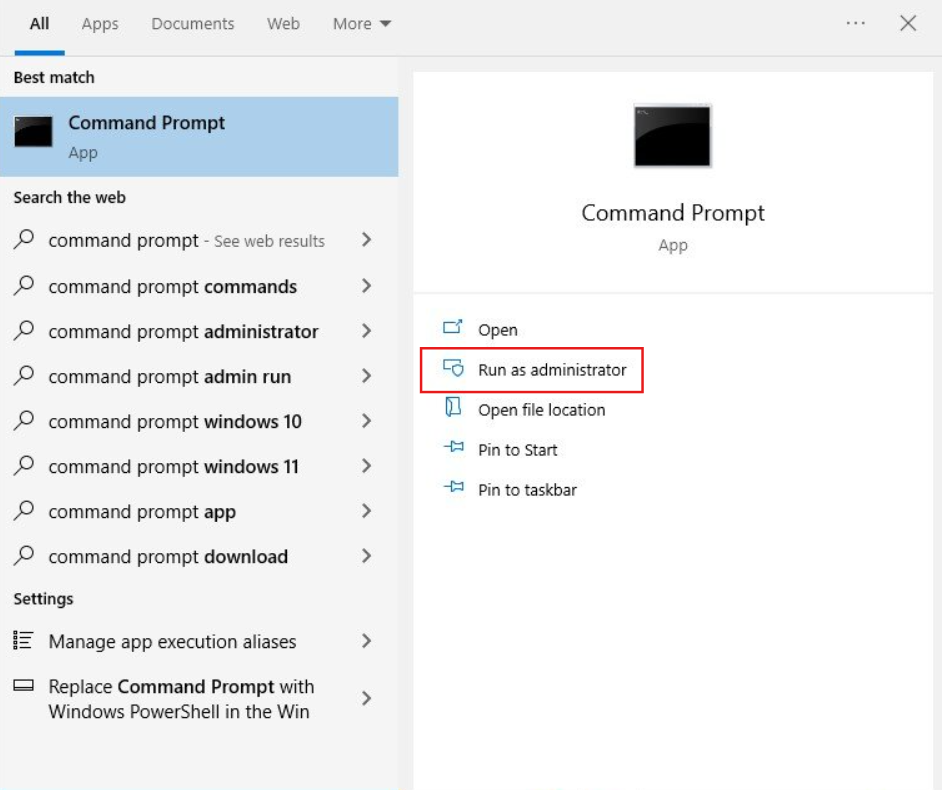Click the large Command Prompt icon in preview

(x=672, y=136)
